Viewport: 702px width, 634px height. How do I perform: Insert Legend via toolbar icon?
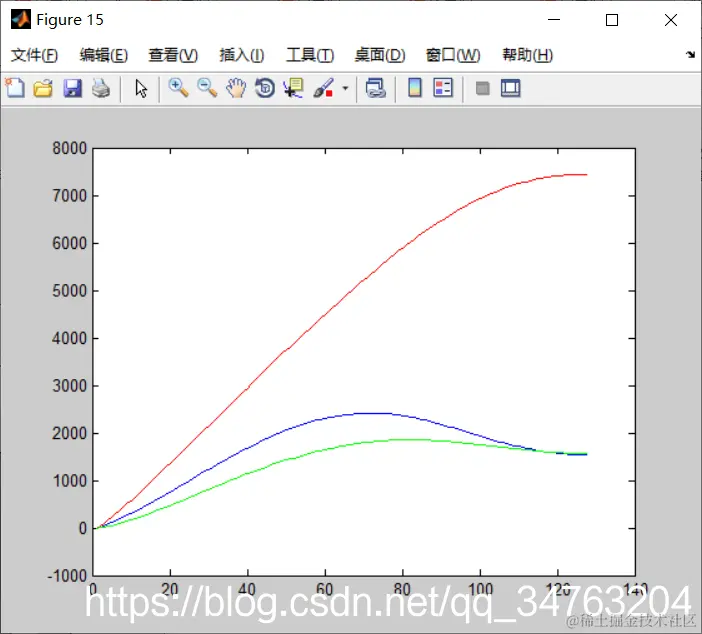tap(443, 88)
